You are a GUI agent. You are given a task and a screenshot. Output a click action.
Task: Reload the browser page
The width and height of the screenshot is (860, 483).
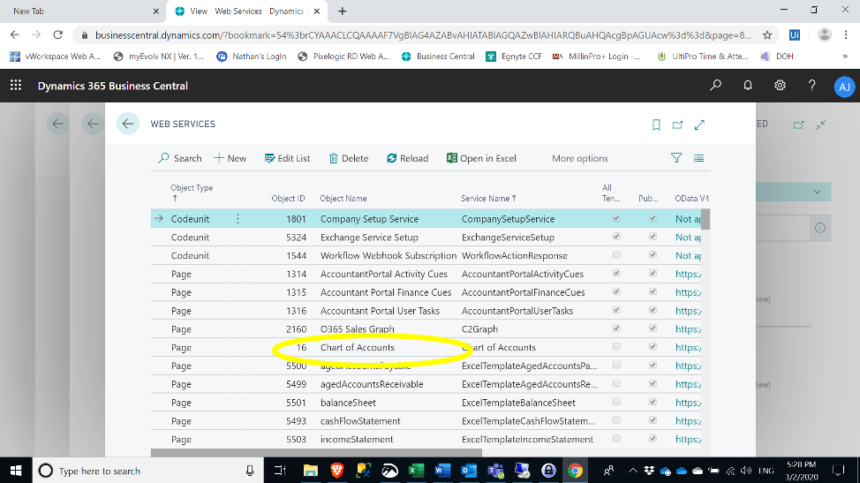click(x=58, y=35)
